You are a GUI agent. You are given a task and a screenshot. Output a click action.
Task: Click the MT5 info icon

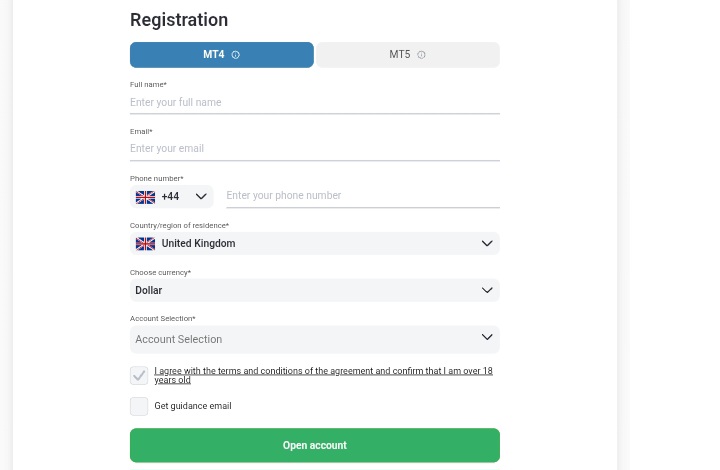click(421, 55)
